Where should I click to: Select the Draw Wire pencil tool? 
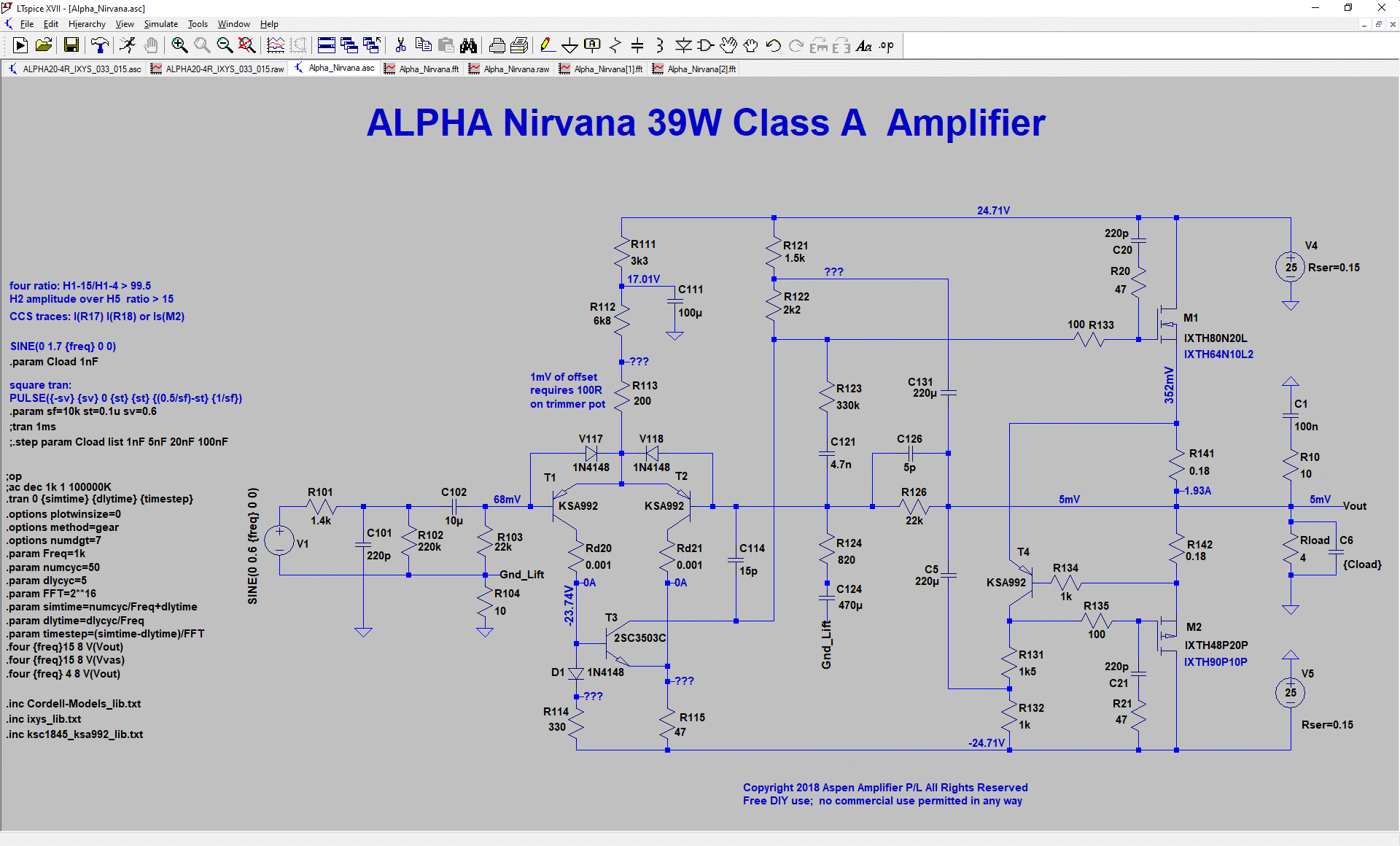coord(547,46)
